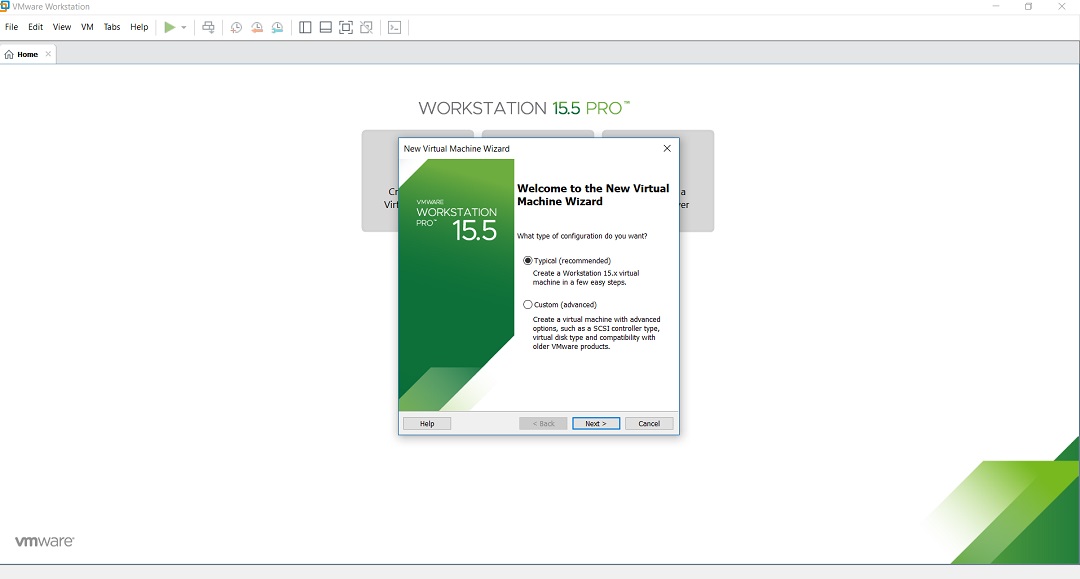Image resolution: width=1080 pixels, height=579 pixels.
Task: Click the VMware Workstation title bar icon
Action: [x=5, y=6]
